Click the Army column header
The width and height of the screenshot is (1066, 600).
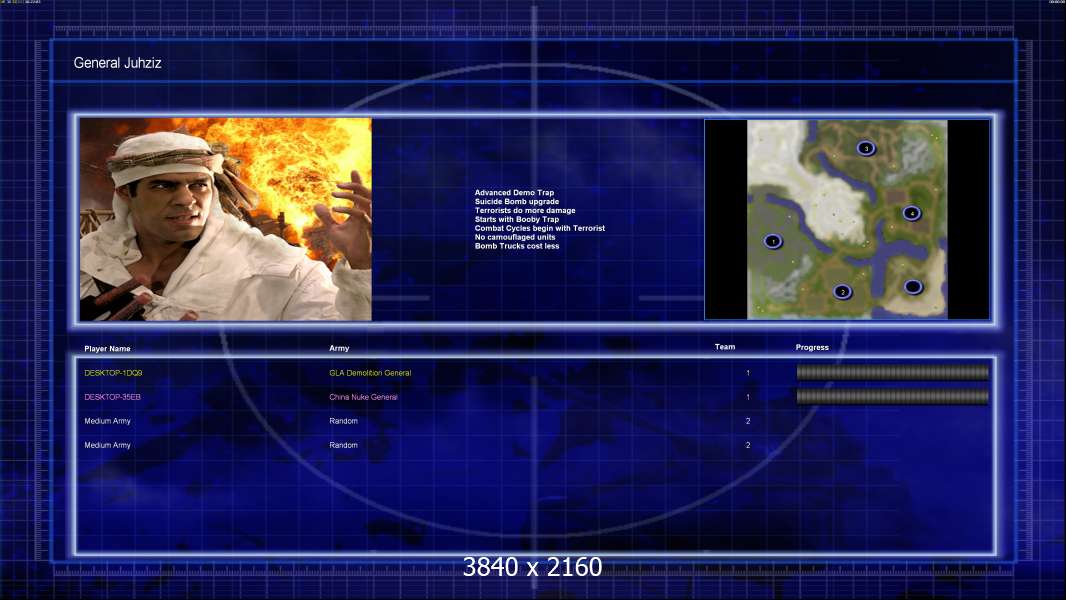tap(339, 348)
